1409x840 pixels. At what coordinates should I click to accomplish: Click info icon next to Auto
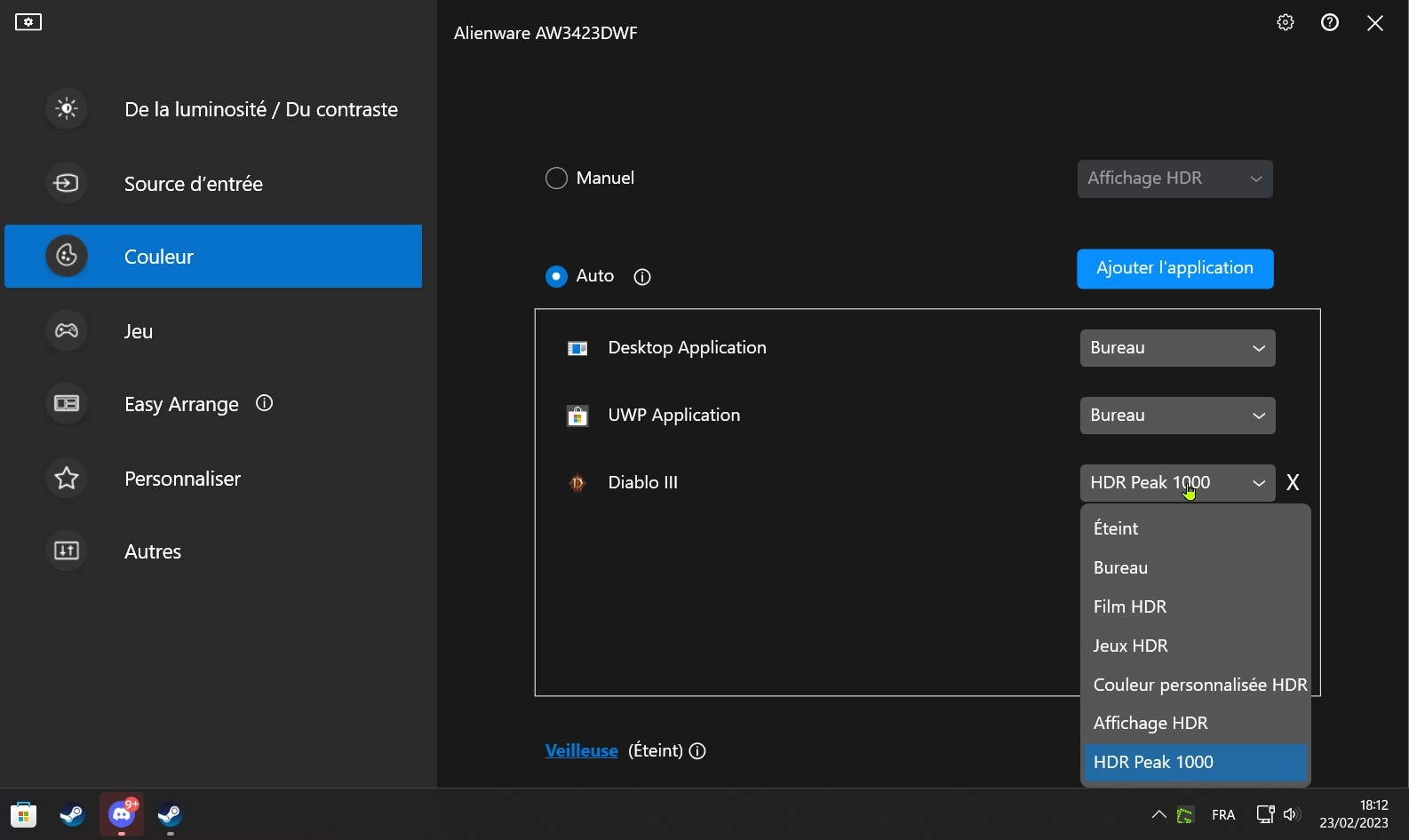[x=642, y=277]
